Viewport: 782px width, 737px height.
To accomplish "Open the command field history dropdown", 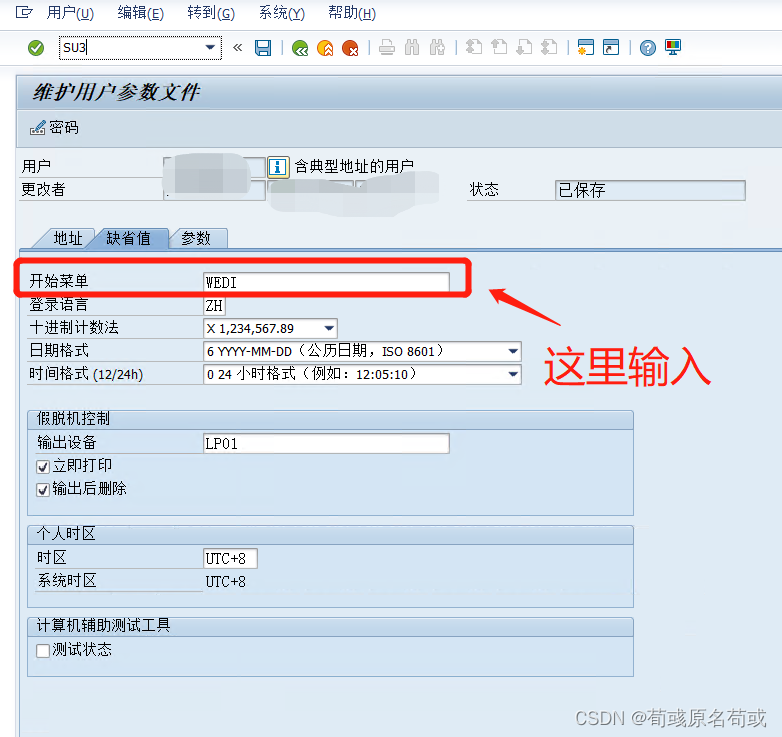I will point(210,48).
